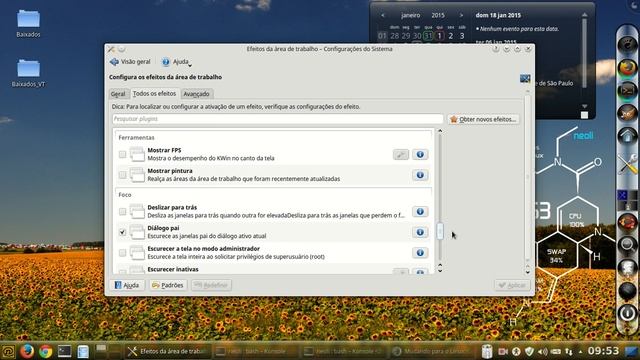Open the GIMP icon in the right dock

[x=627, y=113]
